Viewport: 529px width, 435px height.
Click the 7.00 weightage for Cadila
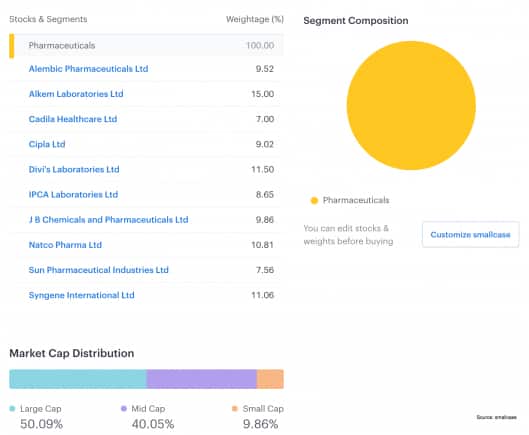[x=264, y=119]
